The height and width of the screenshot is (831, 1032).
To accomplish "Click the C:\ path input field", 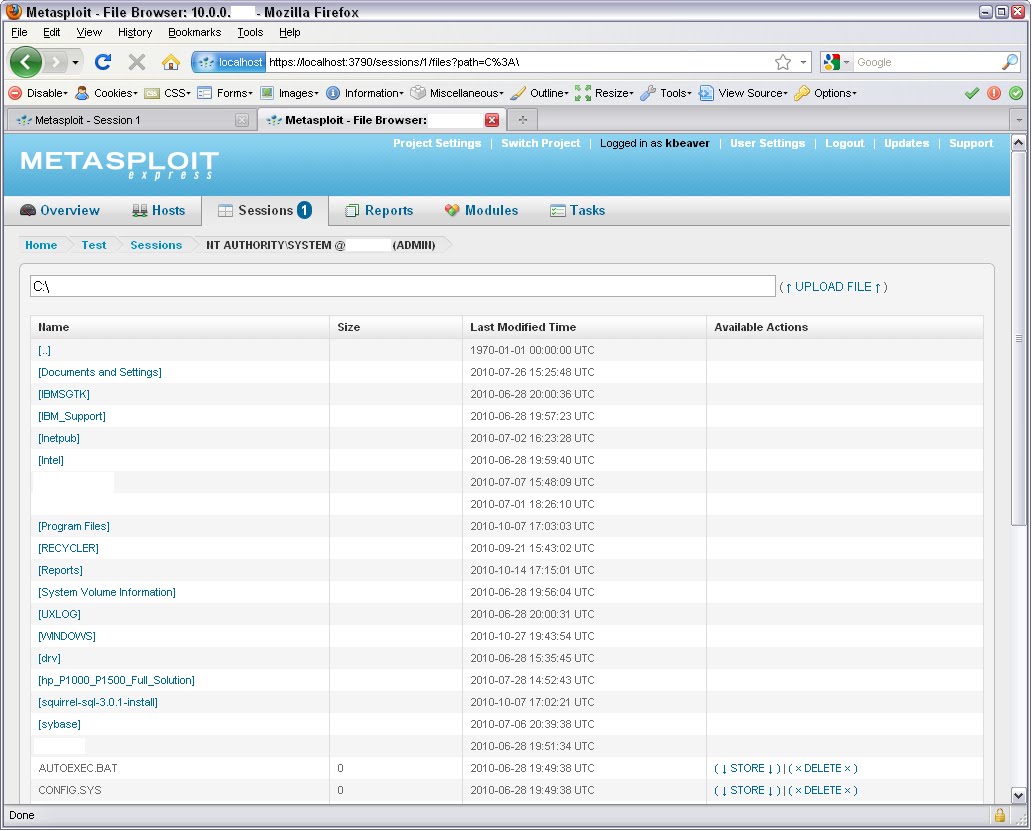I will pyautogui.click(x=403, y=287).
